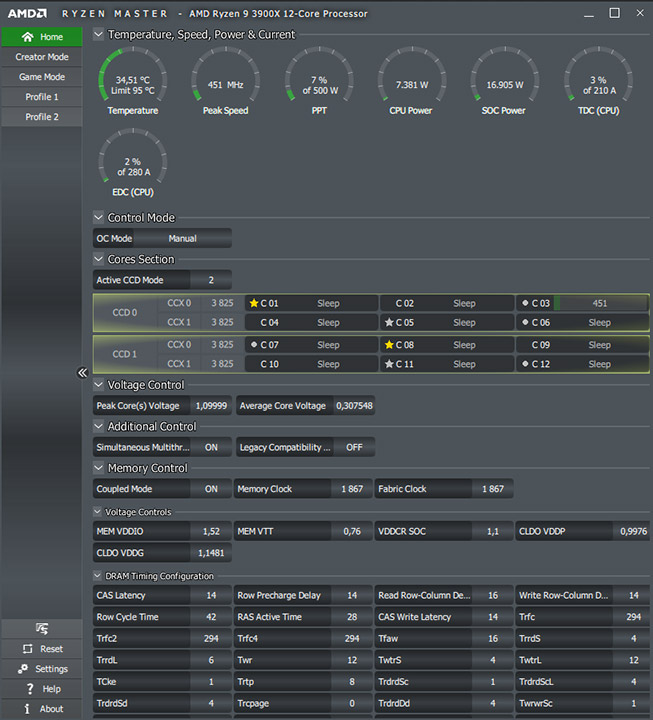
Task: Toggle Legacy Compatibility OFF value
Action: [354, 447]
